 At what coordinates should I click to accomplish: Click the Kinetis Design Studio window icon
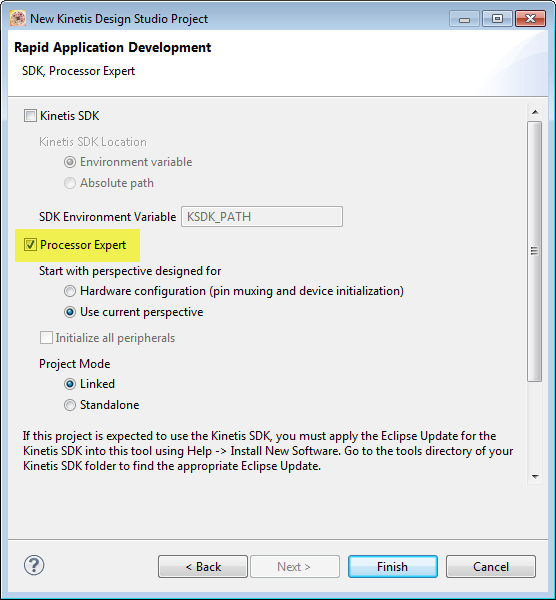pos(18,18)
